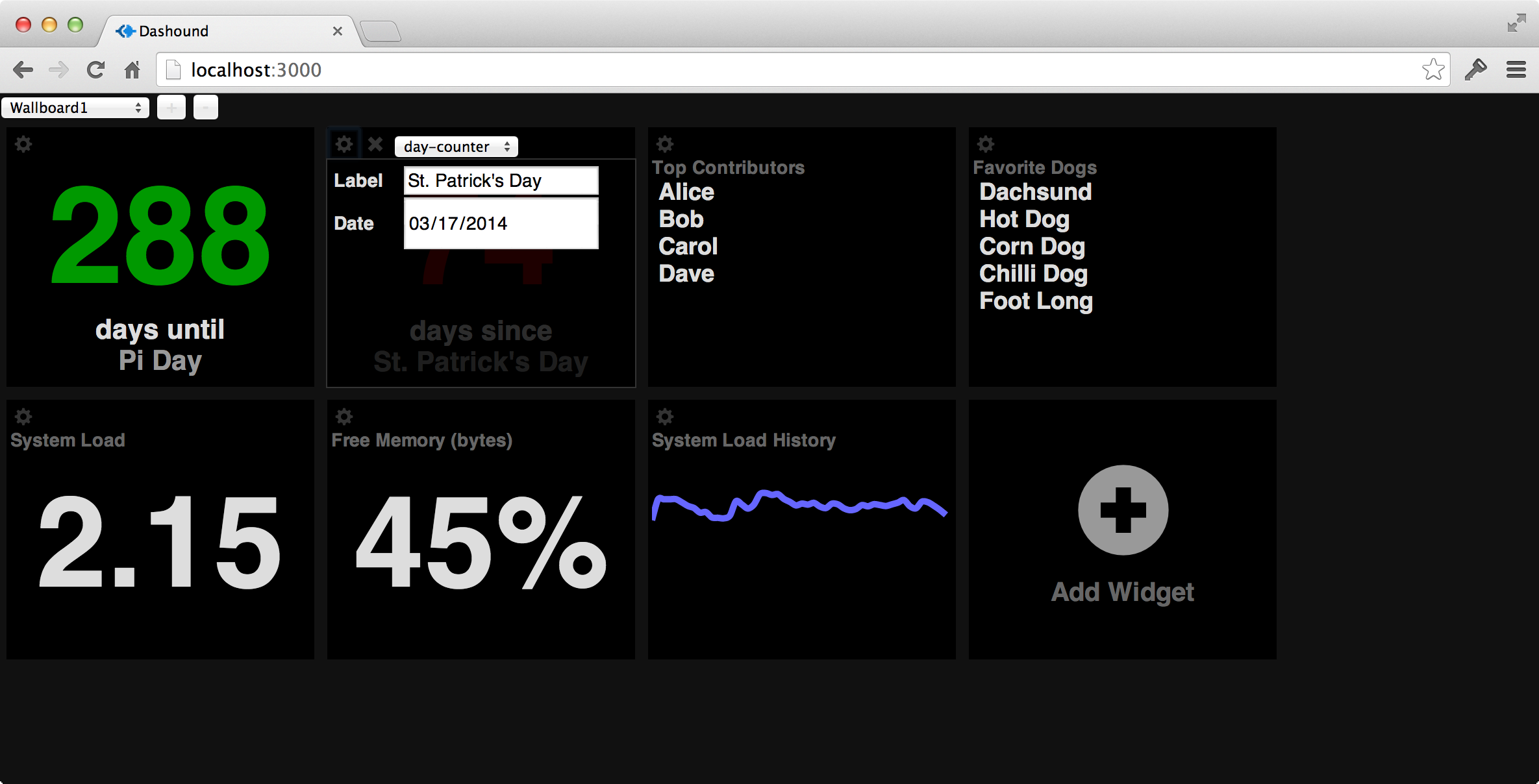The height and width of the screenshot is (784, 1539).
Task: Reload the page with refresh icon
Action: click(96, 70)
